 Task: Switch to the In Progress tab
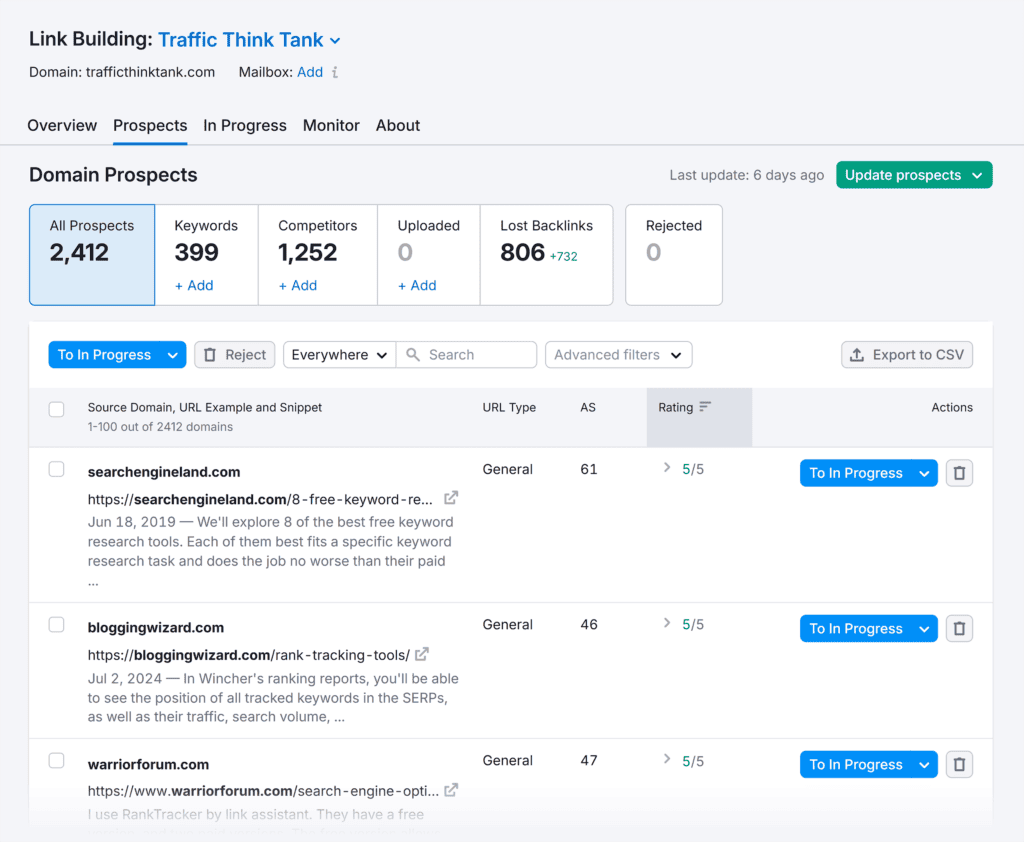pyautogui.click(x=245, y=125)
